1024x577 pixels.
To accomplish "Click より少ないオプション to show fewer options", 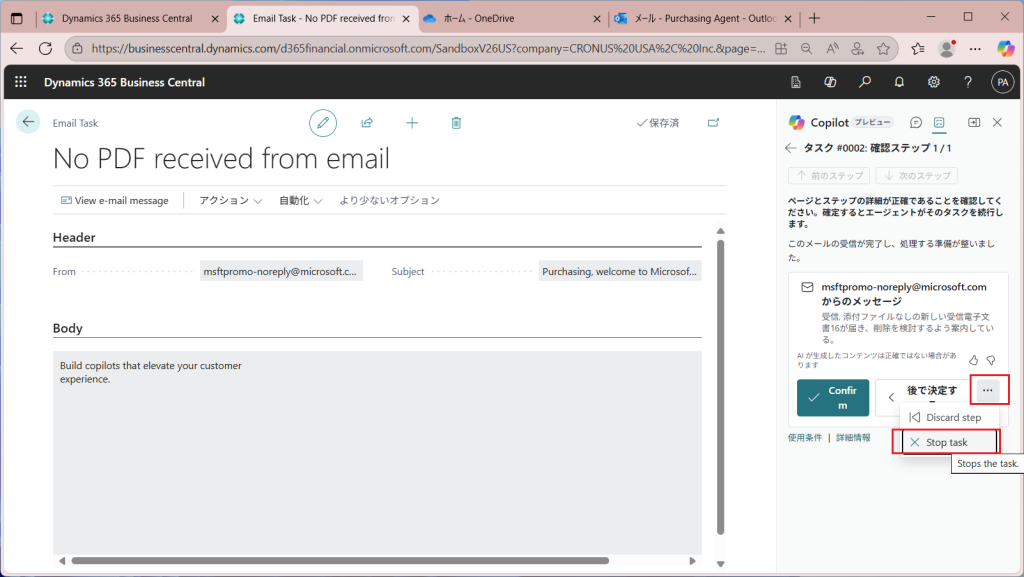I will tap(389, 200).
